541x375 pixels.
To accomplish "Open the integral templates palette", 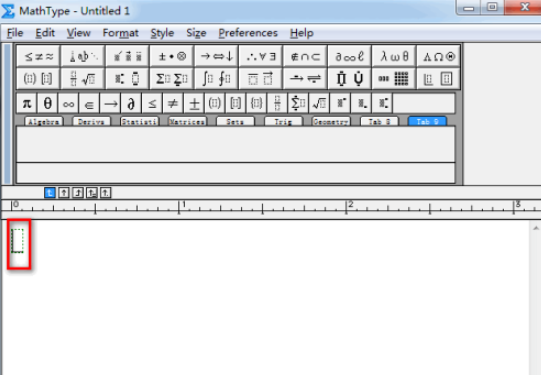I will (x=216, y=79).
